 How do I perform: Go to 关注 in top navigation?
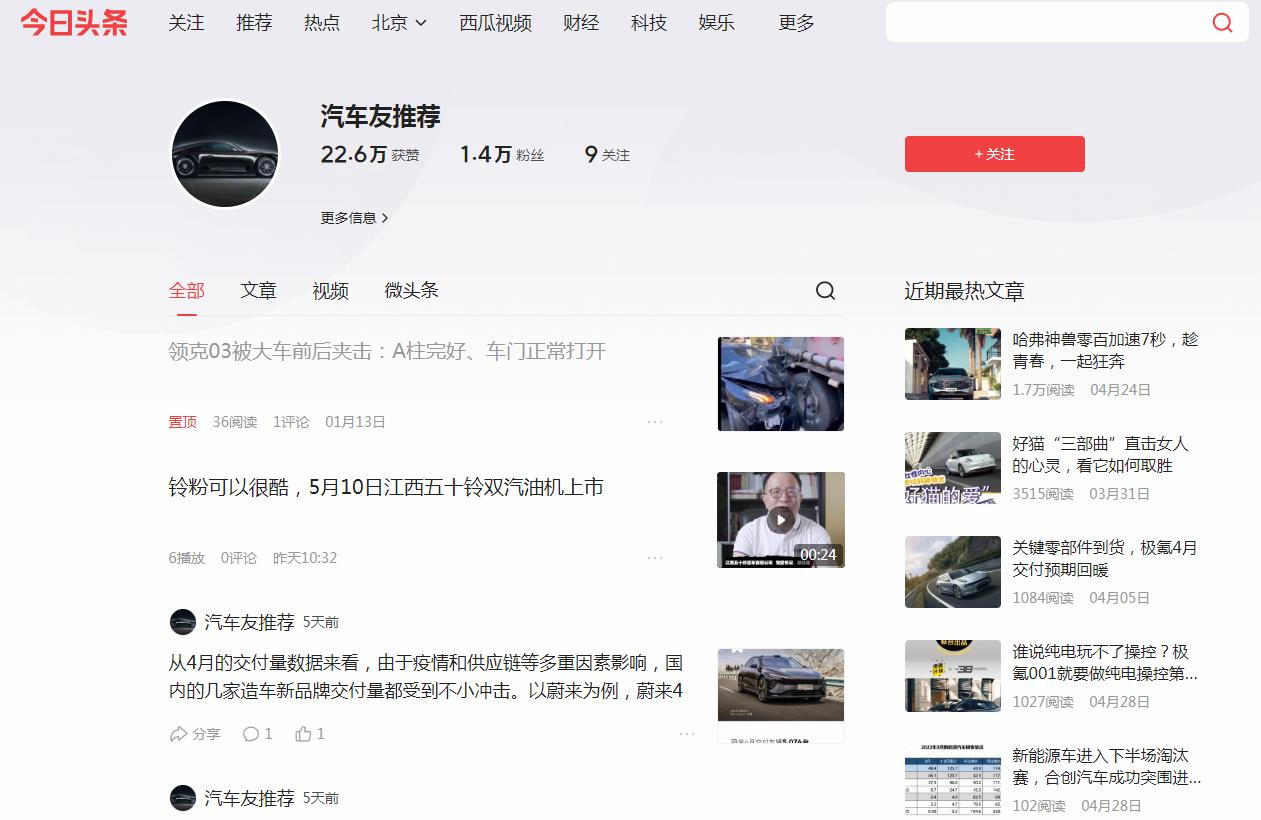tap(186, 22)
